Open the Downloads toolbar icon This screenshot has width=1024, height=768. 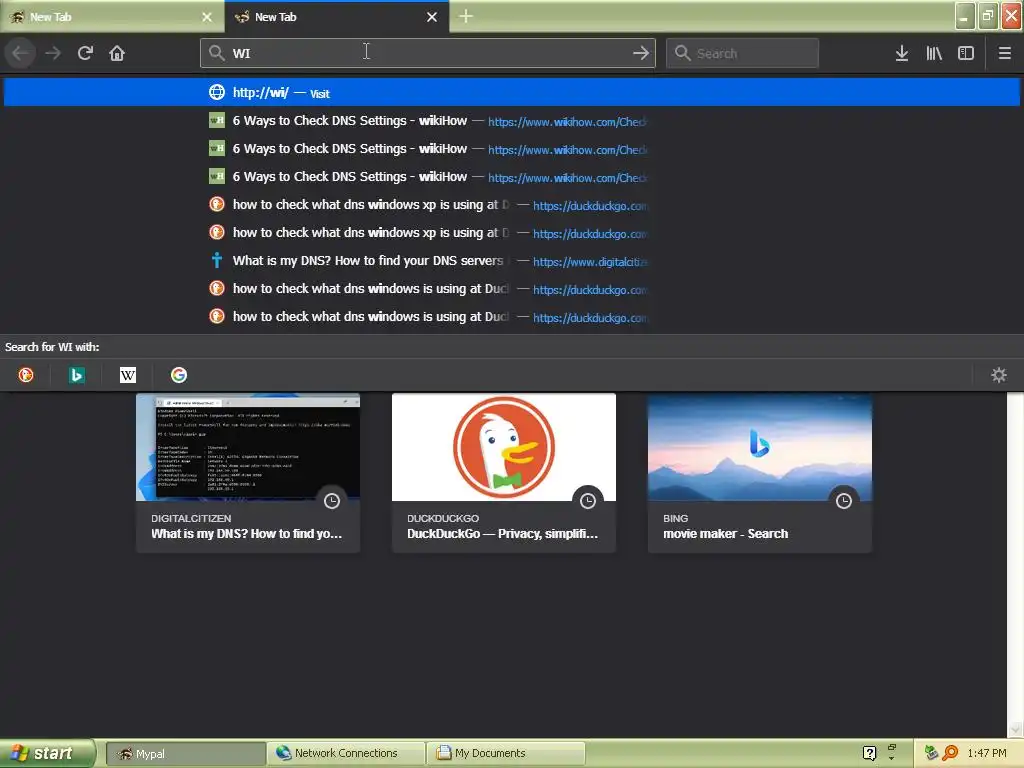click(x=902, y=53)
